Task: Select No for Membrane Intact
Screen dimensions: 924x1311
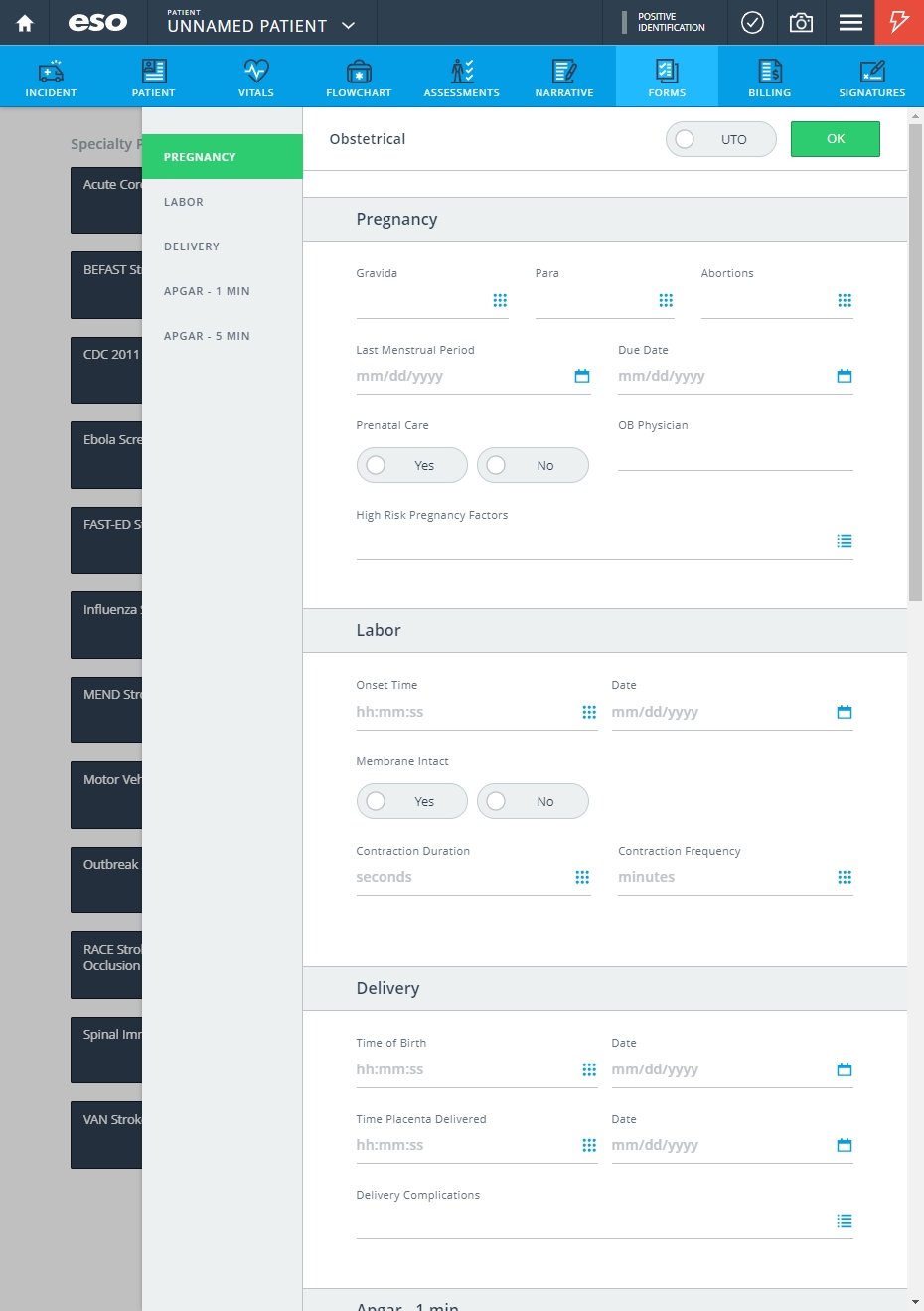Action: [x=533, y=801]
